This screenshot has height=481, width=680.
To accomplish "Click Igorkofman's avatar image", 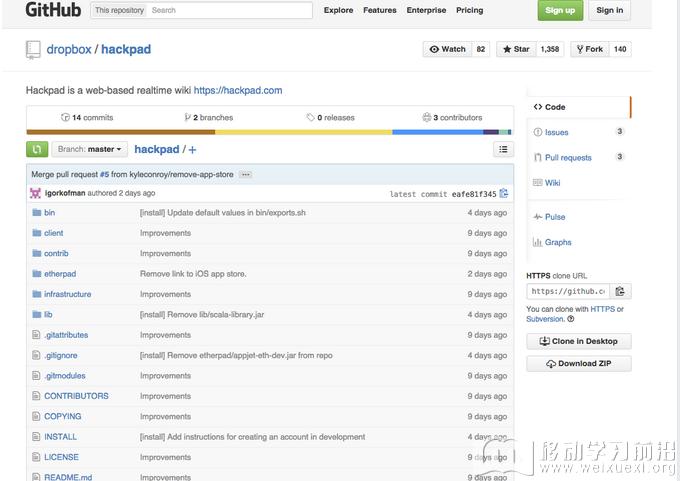I will coord(35,193).
